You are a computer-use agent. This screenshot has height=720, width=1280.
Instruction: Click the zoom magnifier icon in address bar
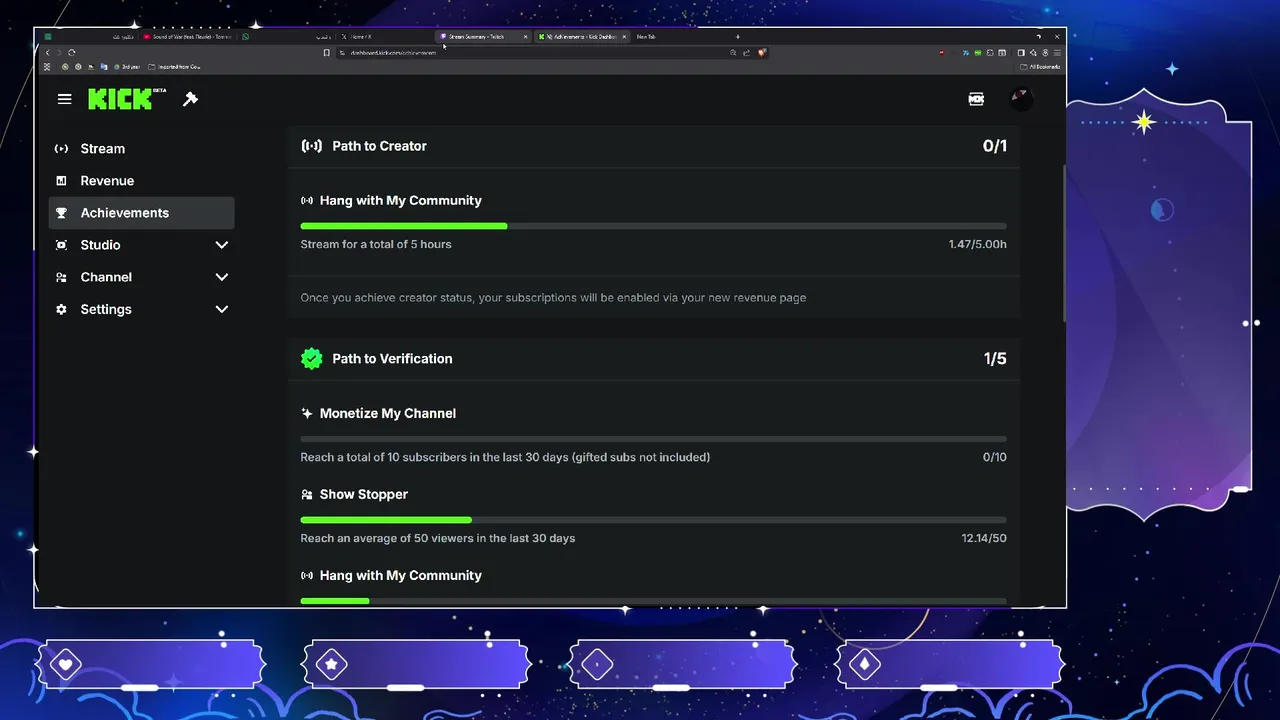[733, 52]
